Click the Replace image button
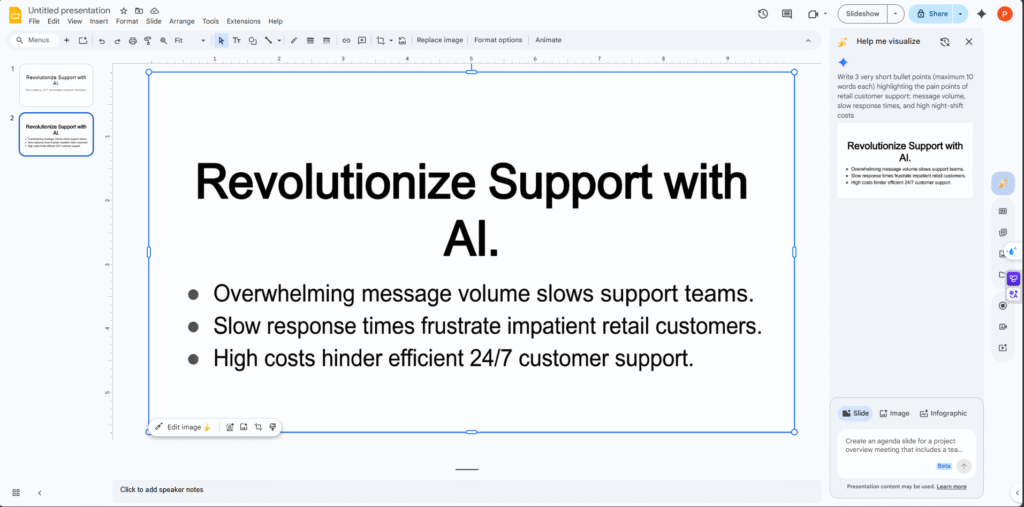This screenshot has width=1024, height=507. 439,40
